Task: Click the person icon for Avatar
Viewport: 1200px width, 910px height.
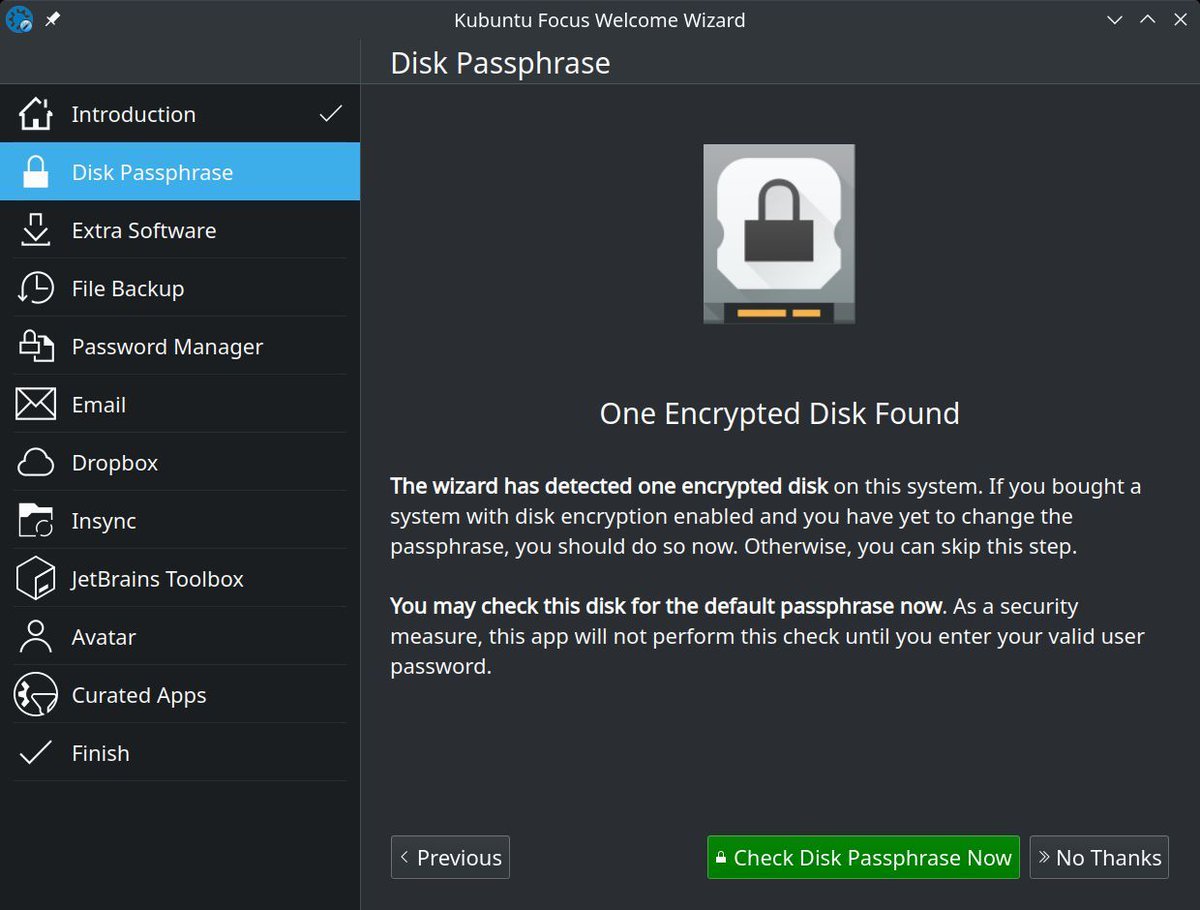Action: coord(36,636)
